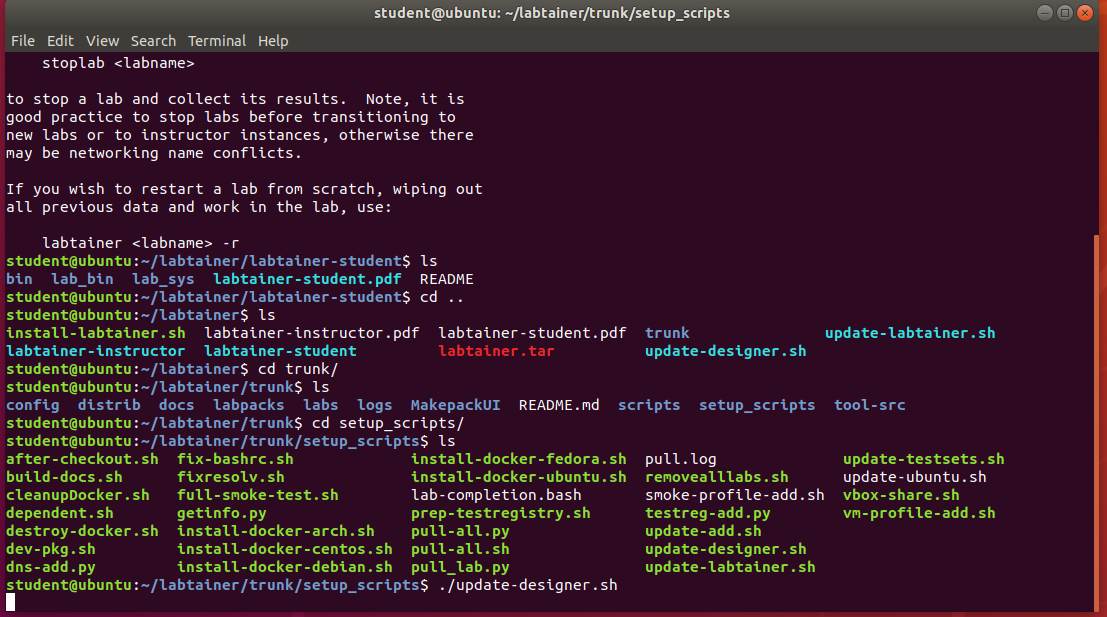Open the Search menu
This screenshot has width=1107, height=617.
[x=153, y=41]
